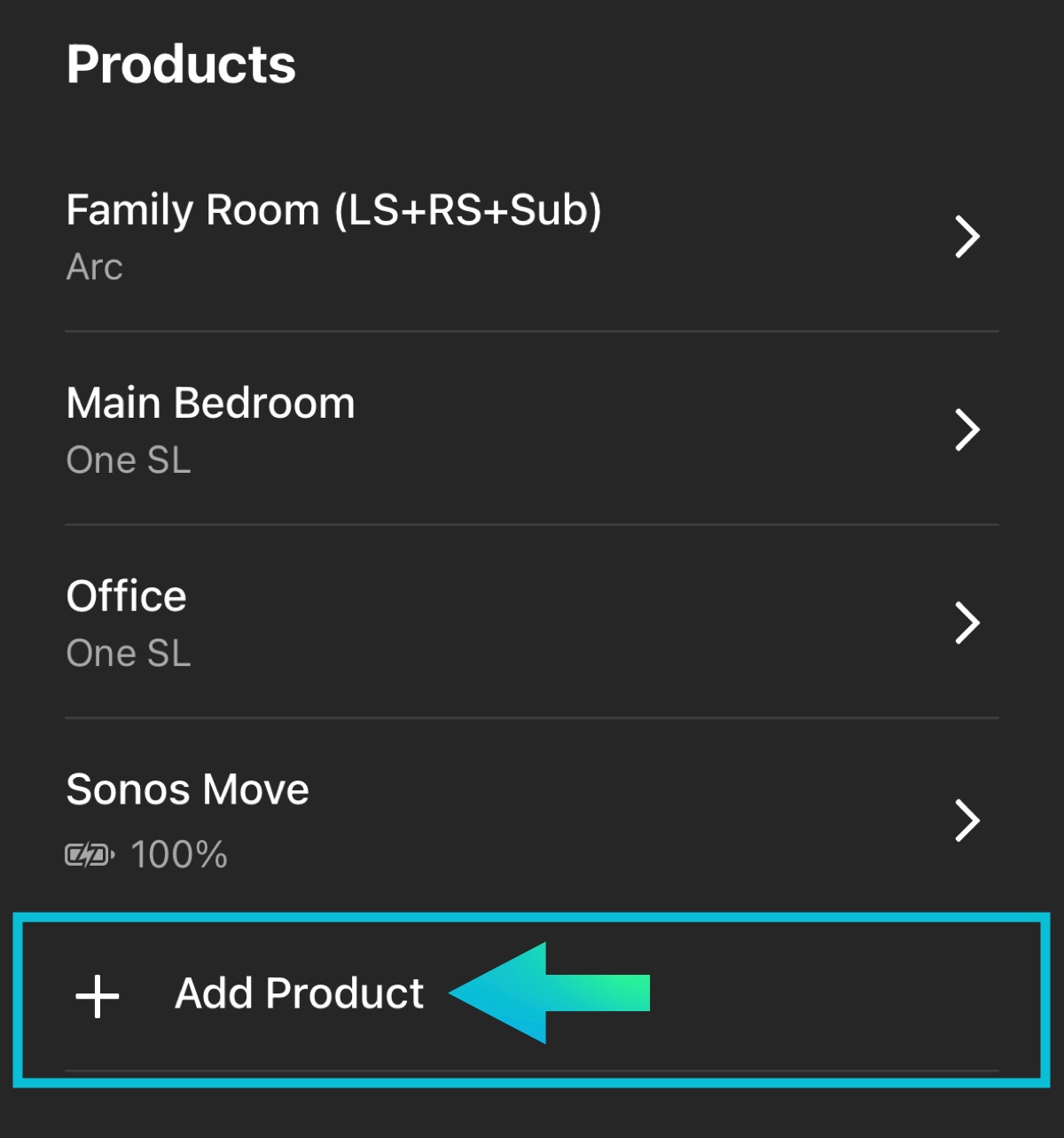Click the teal arrow pointing at Add Product
Screen dimensions: 1064x1138
[x=550, y=993]
